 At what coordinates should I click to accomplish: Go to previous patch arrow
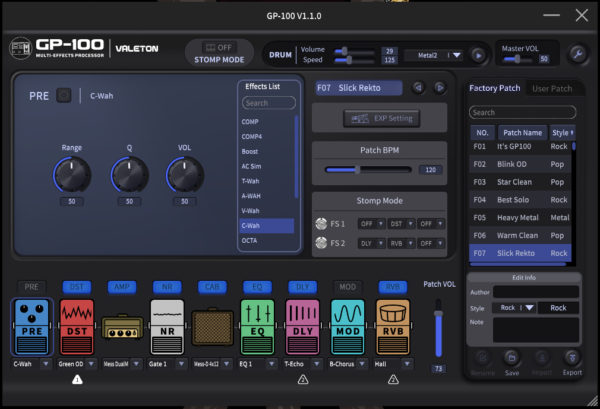[419, 88]
